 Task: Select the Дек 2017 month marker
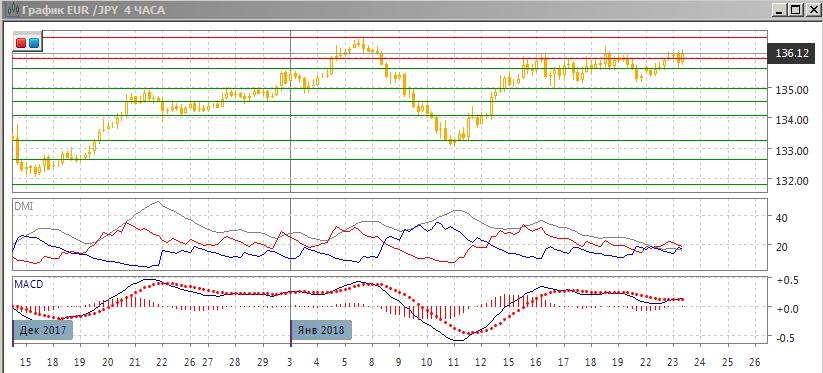click(43, 331)
